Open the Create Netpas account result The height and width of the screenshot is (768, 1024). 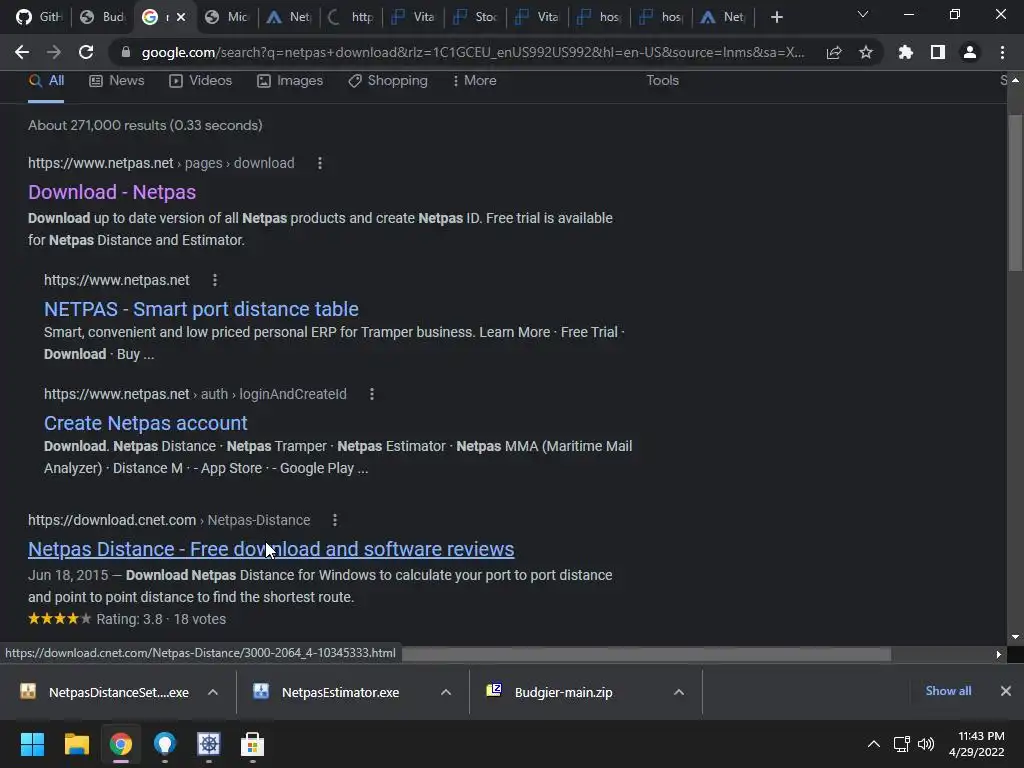pos(146,423)
